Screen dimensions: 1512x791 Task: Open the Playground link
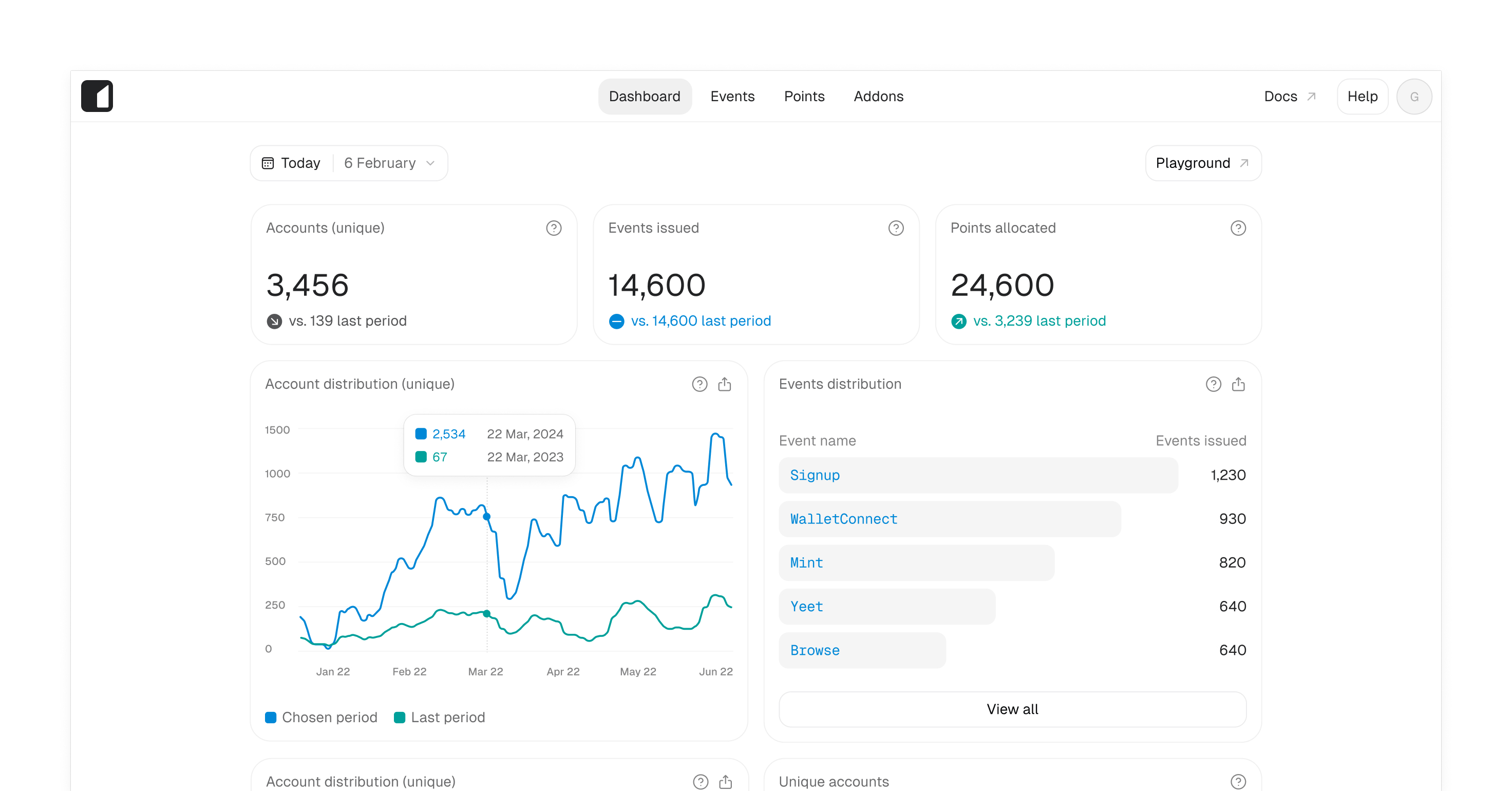(x=1203, y=163)
